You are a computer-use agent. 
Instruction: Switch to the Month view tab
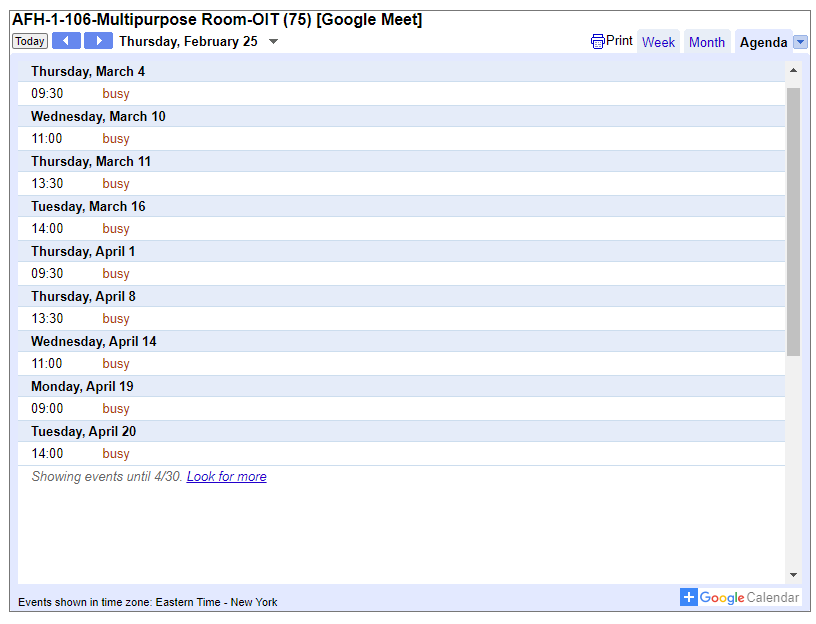[x=707, y=42]
